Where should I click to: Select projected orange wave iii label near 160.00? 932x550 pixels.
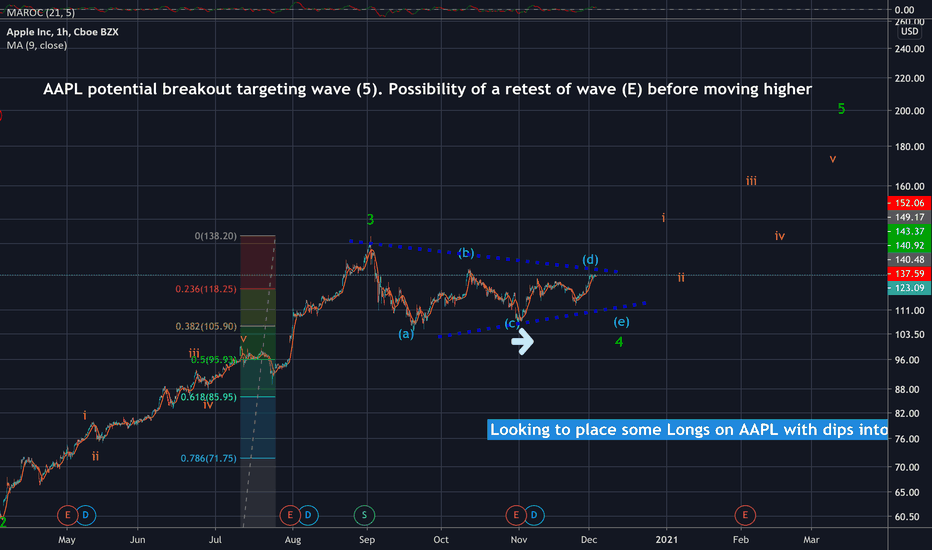click(x=751, y=181)
